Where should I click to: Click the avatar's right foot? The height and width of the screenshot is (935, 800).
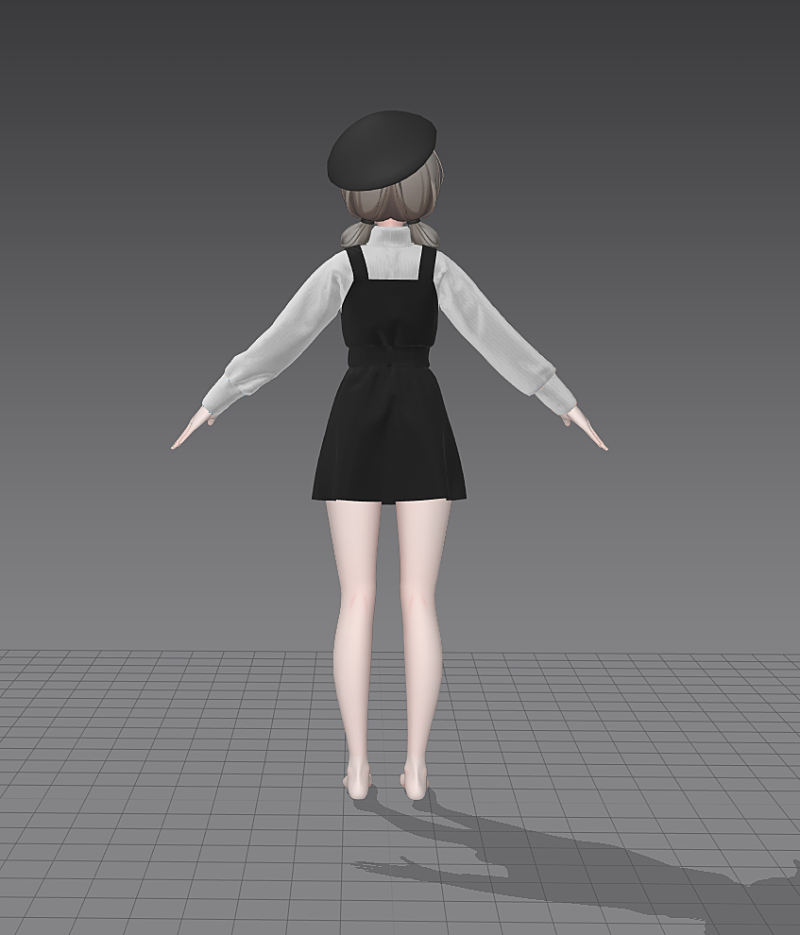(x=415, y=782)
